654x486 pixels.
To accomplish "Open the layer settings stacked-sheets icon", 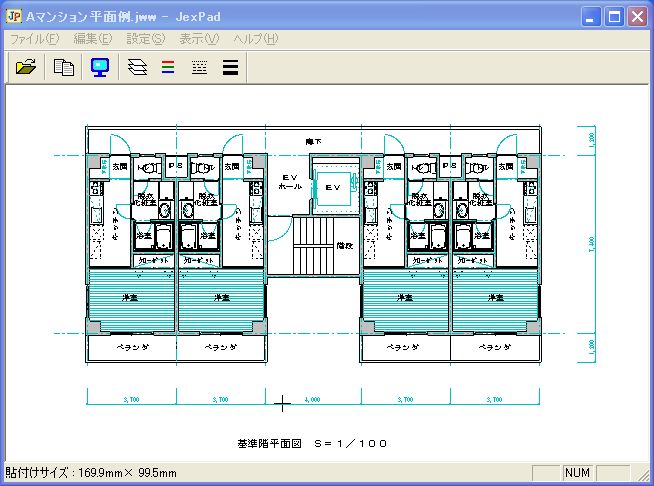I will point(138,67).
